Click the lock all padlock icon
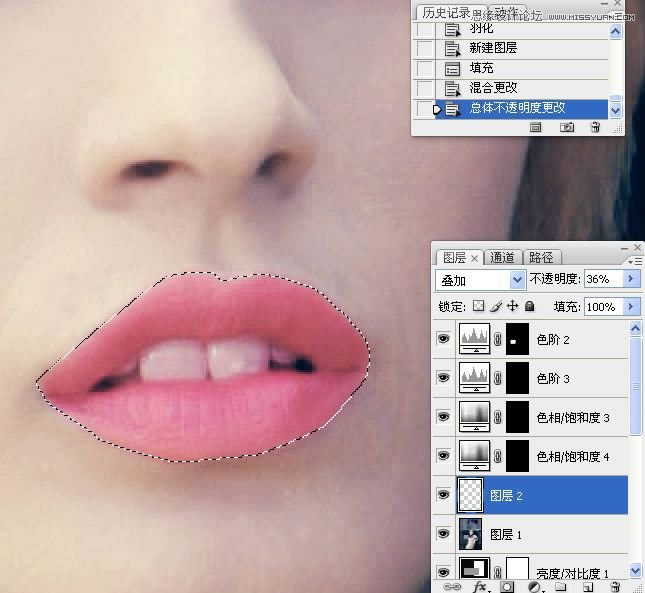 [529, 306]
